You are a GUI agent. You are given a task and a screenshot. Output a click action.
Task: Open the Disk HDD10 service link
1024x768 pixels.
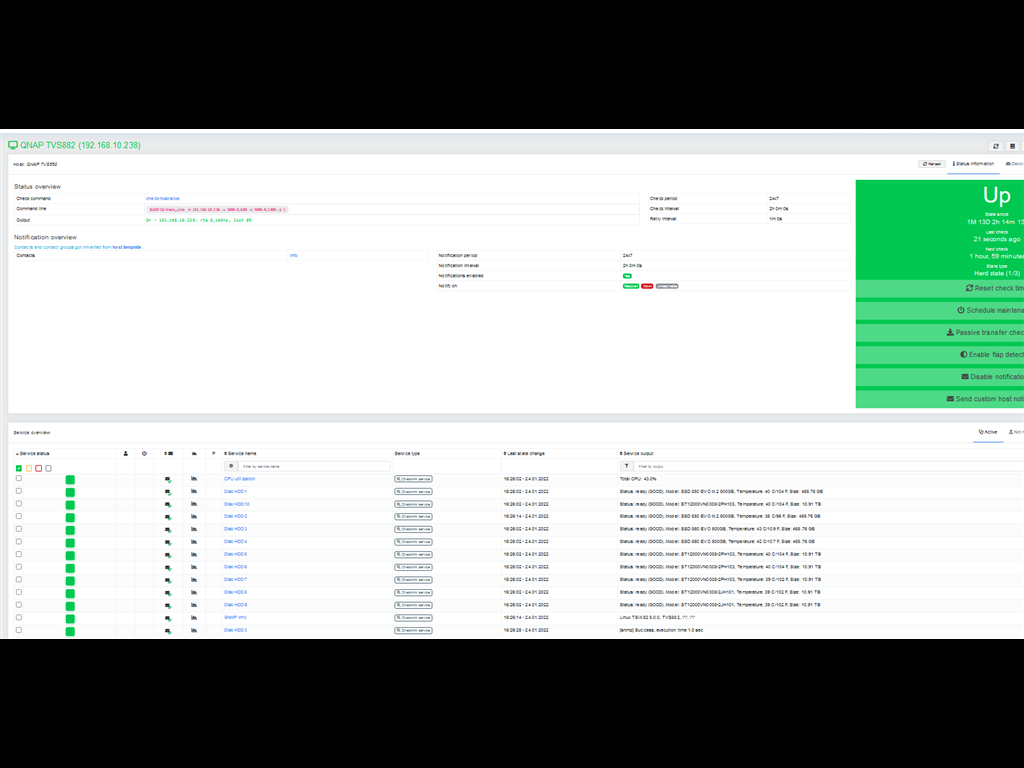tap(236, 504)
